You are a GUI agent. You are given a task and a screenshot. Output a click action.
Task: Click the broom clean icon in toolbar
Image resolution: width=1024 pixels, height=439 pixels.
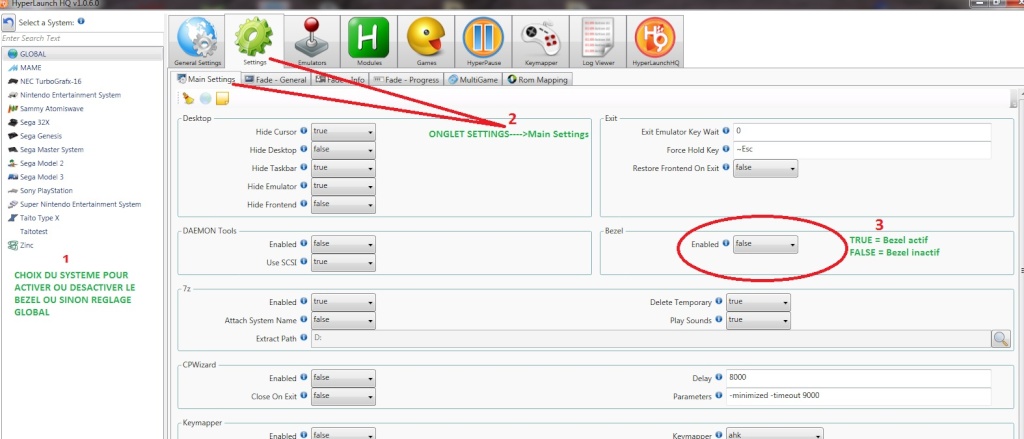189,99
